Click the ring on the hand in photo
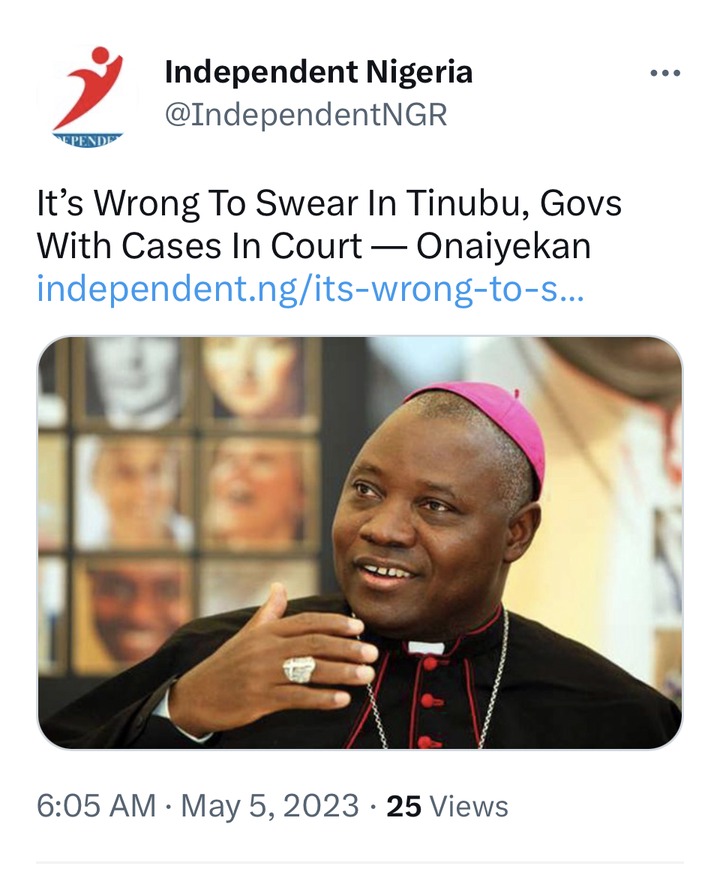This screenshot has width=720, height=869. [299, 668]
